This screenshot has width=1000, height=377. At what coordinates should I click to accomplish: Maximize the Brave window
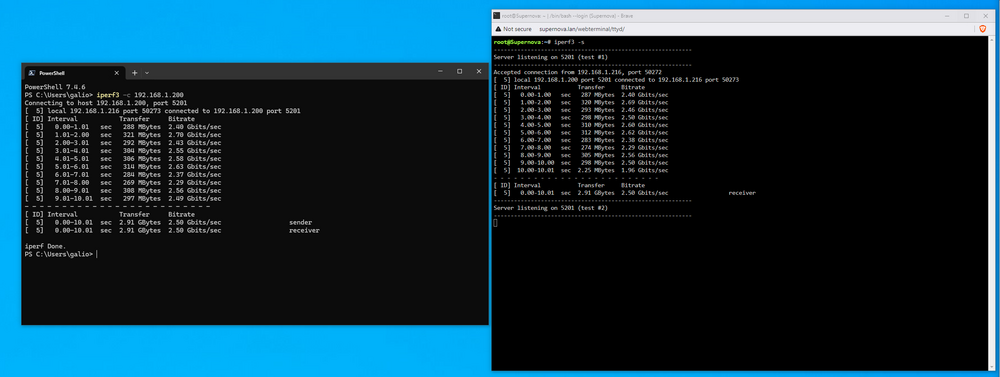[x=966, y=15]
